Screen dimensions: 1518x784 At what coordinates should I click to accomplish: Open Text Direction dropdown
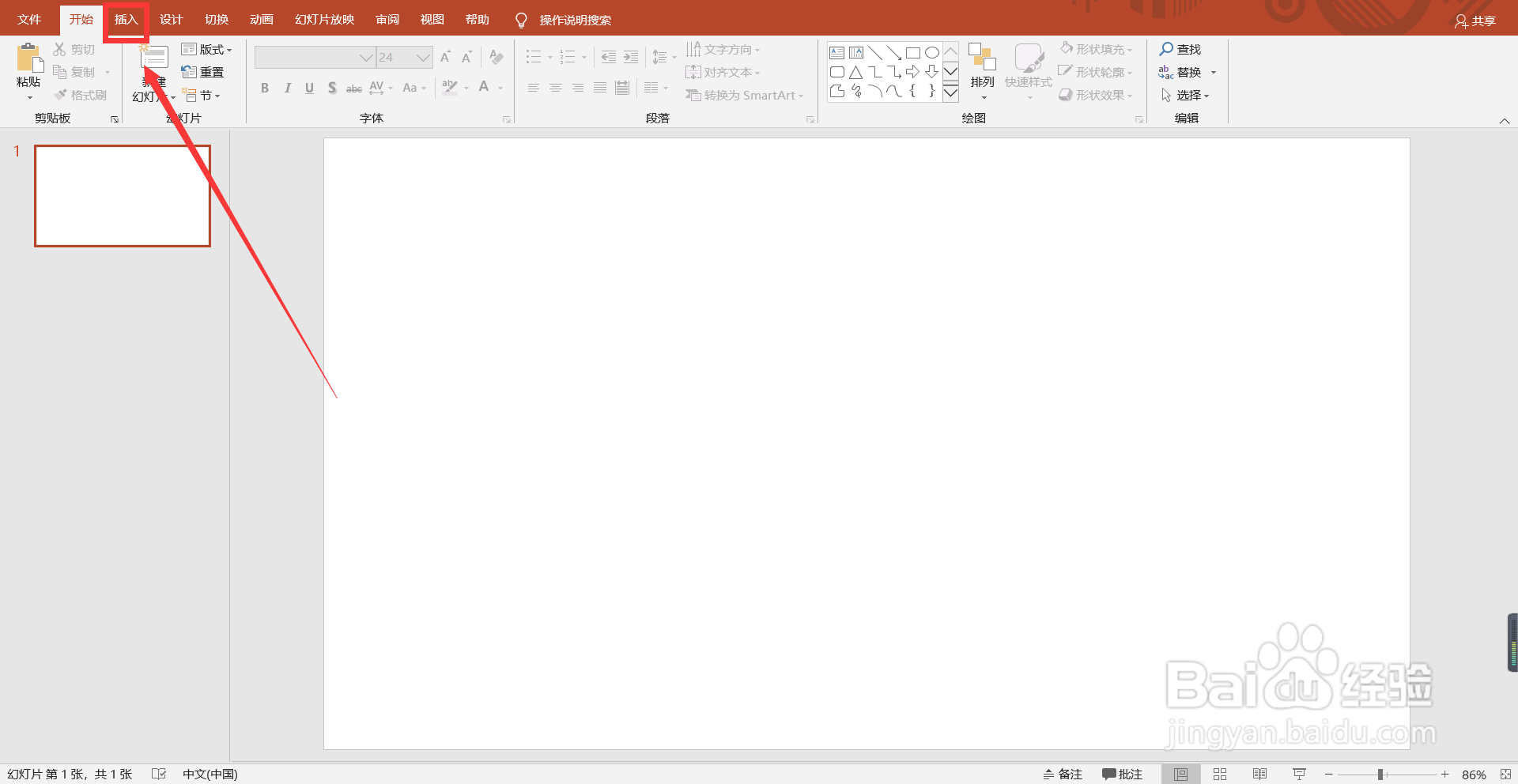point(723,49)
